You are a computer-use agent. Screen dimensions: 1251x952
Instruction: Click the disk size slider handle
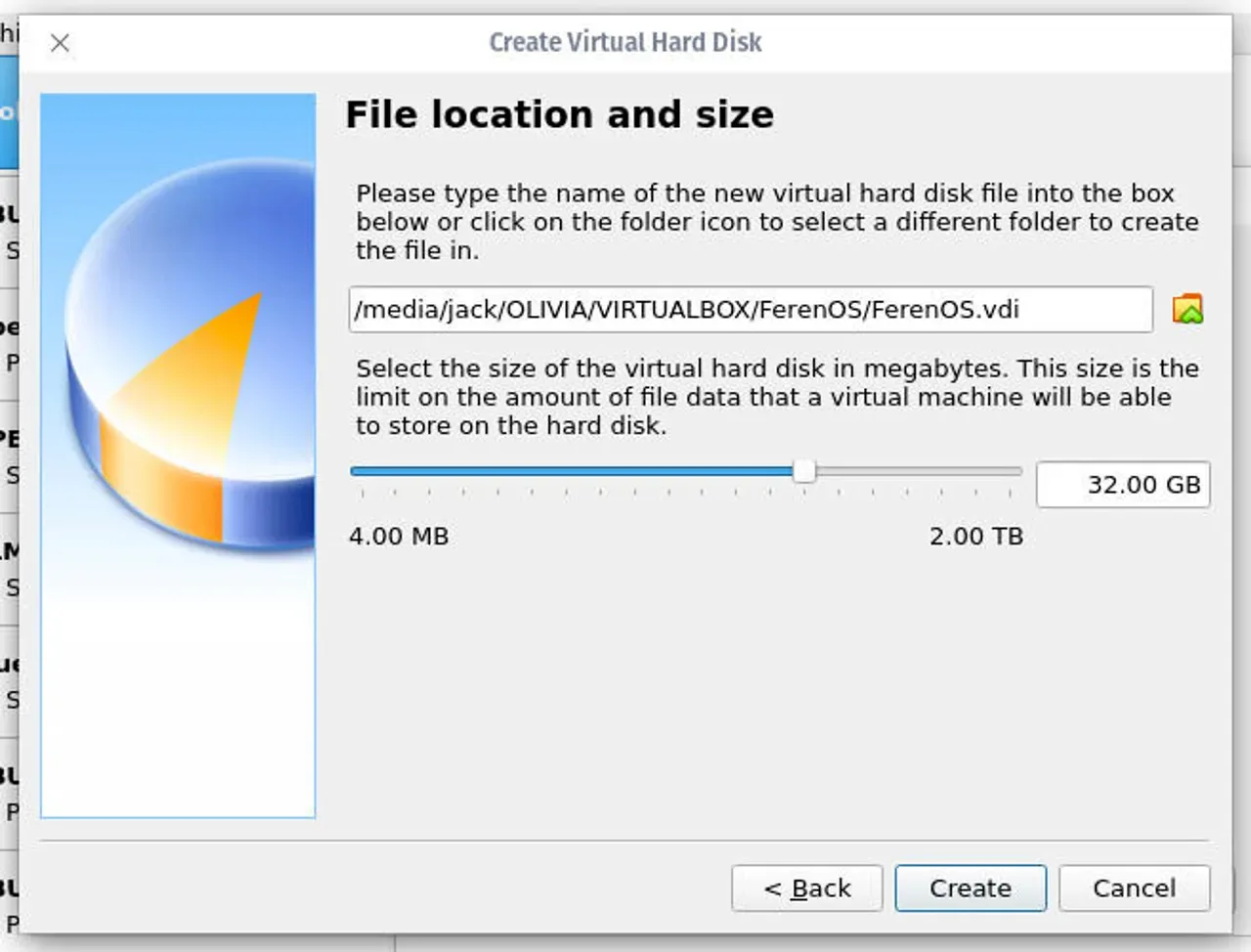coord(804,471)
